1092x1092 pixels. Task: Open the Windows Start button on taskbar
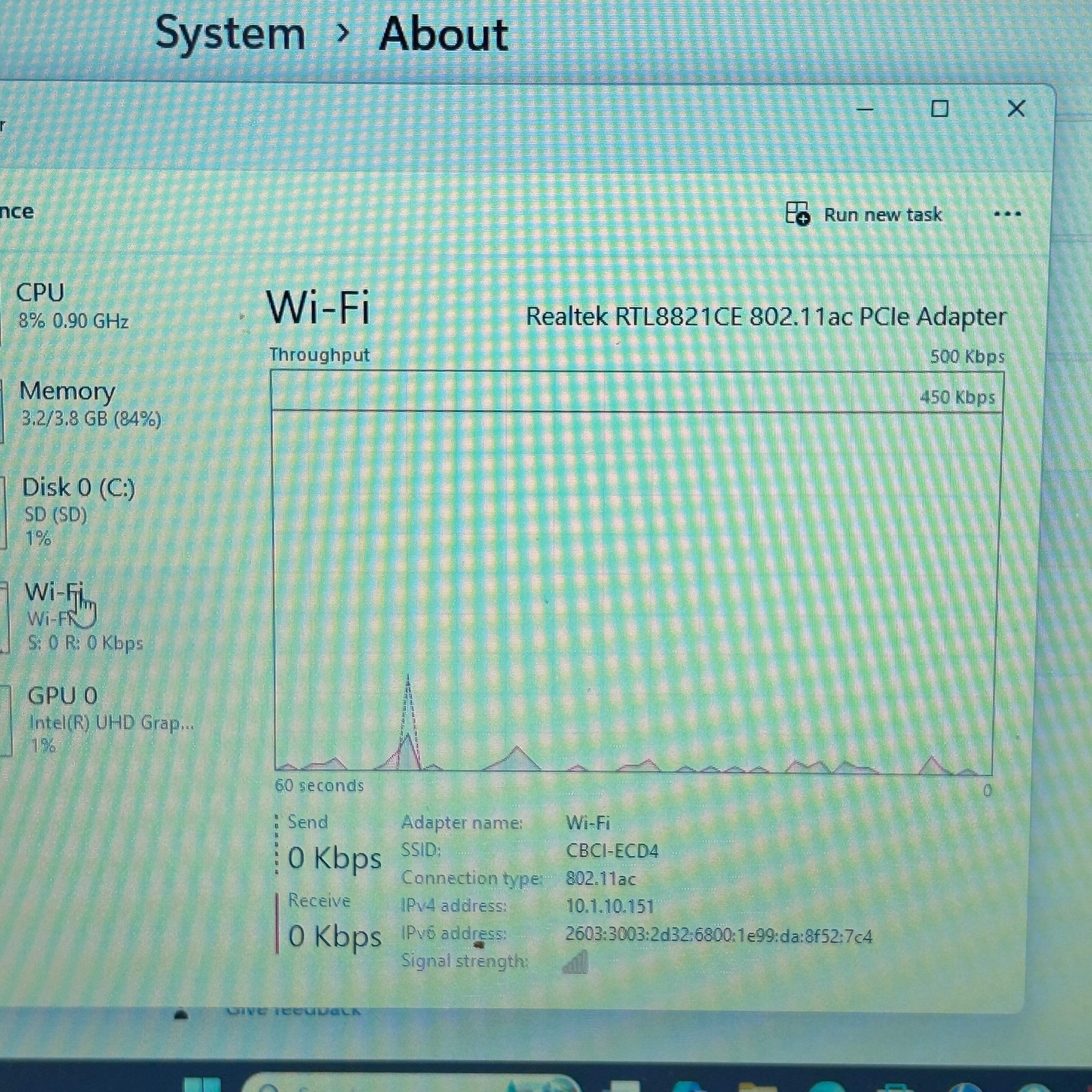pyautogui.click(x=202, y=1085)
